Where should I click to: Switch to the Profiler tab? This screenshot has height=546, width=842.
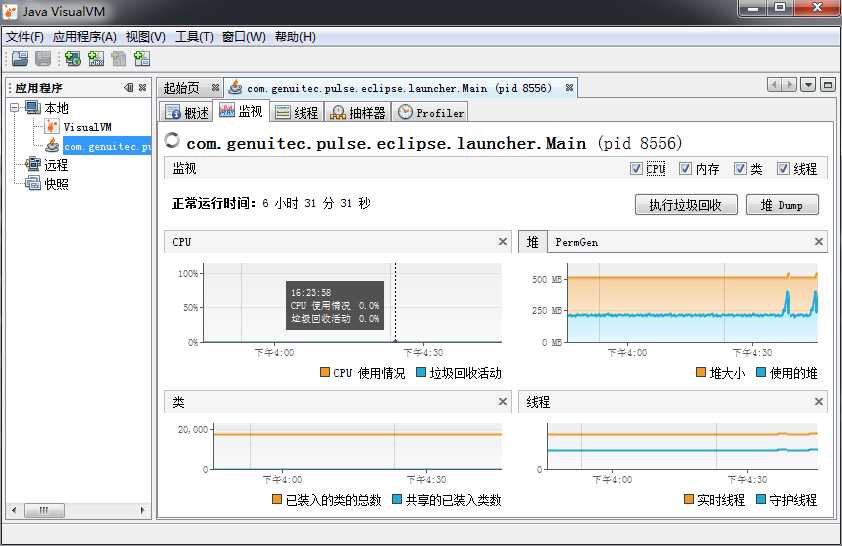[431, 112]
